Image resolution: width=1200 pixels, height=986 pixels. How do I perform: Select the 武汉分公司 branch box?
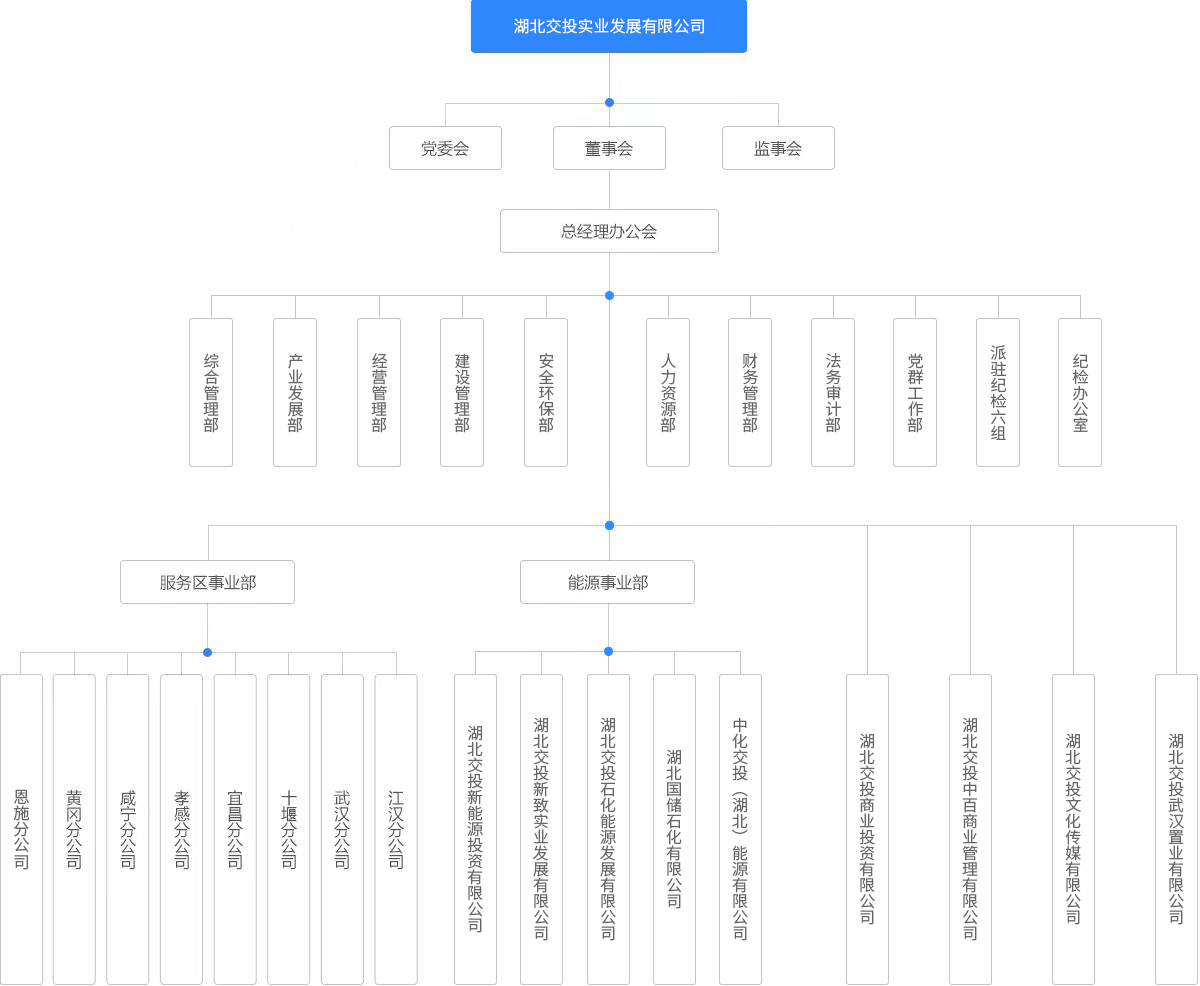tap(342, 830)
